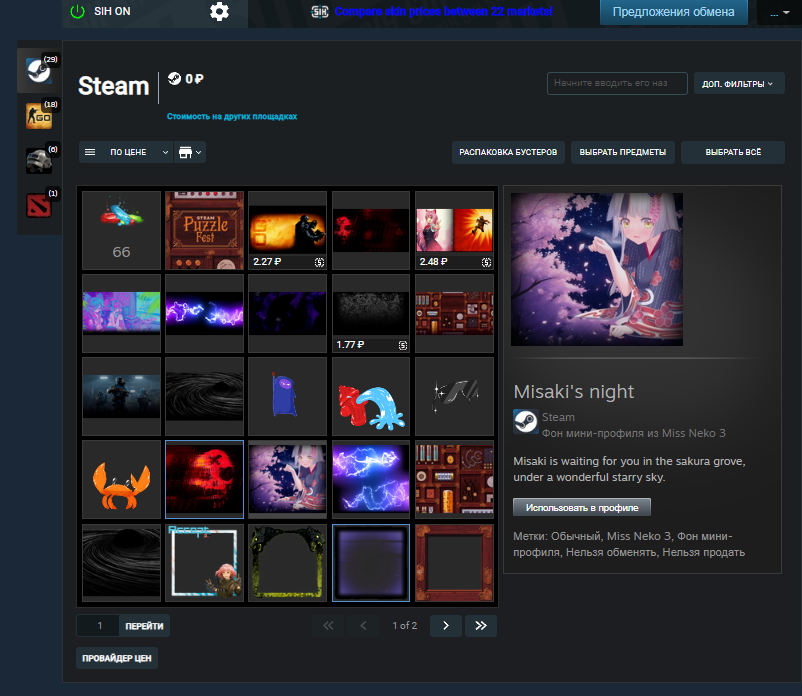This screenshot has height=696, width=802.
Task: Select the gray pattern item priced 1.77 ₽
Action: click(x=371, y=313)
